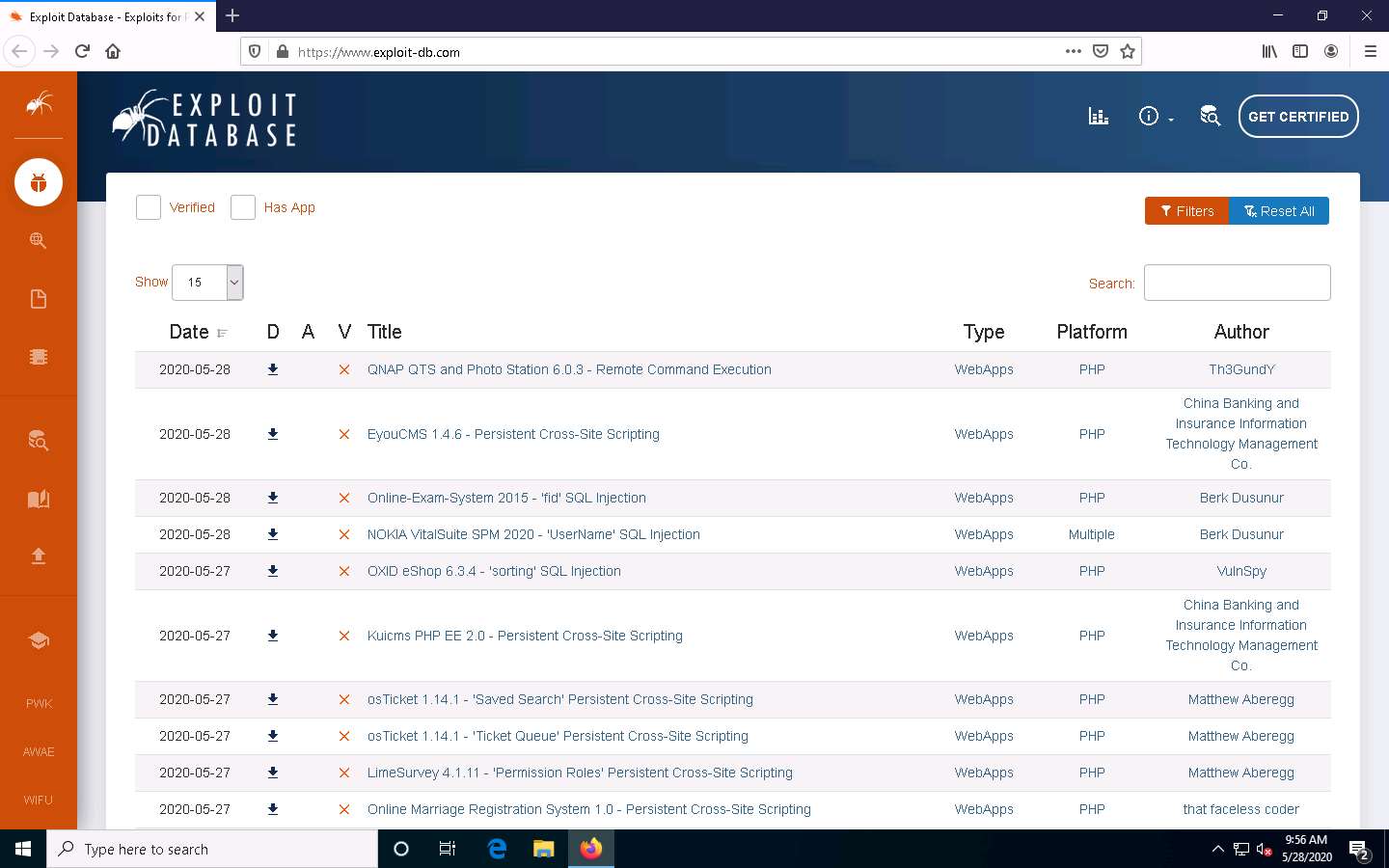This screenshot has height=868, width=1389.
Task: Open the Action Center notifications icon
Action: coord(1360,850)
